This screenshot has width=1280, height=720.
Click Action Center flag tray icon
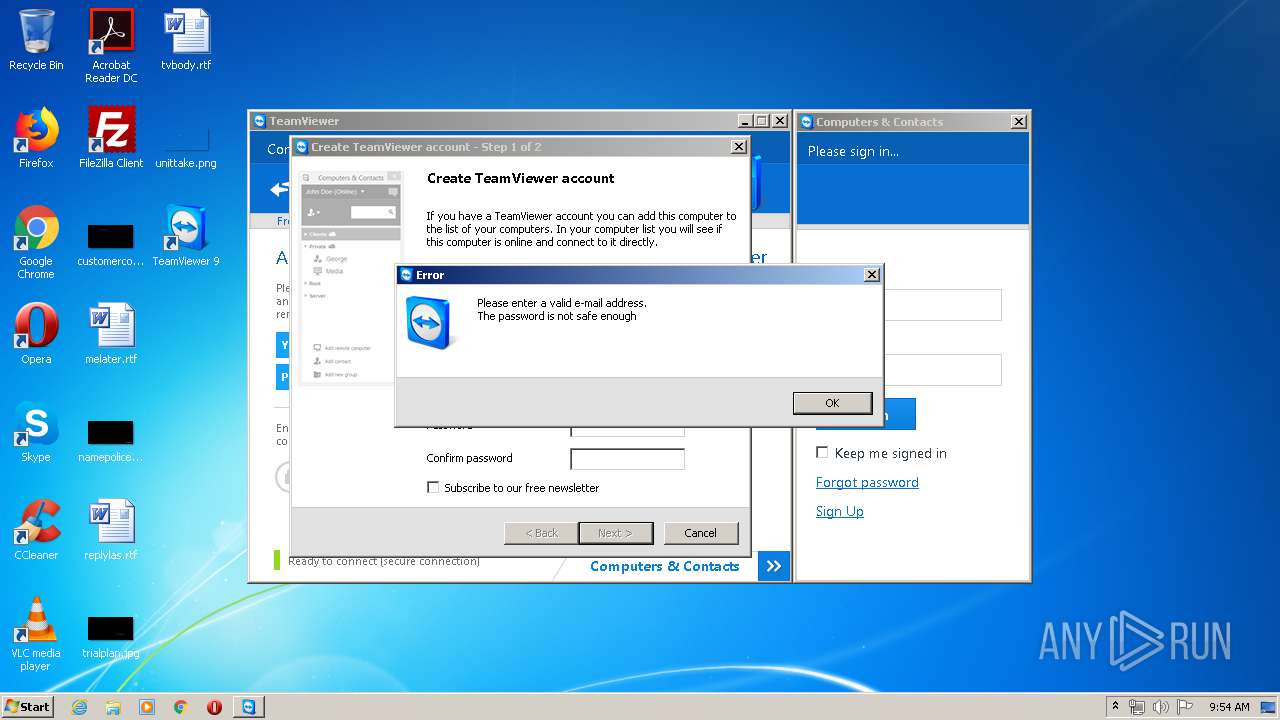(x=1185, y=706)
